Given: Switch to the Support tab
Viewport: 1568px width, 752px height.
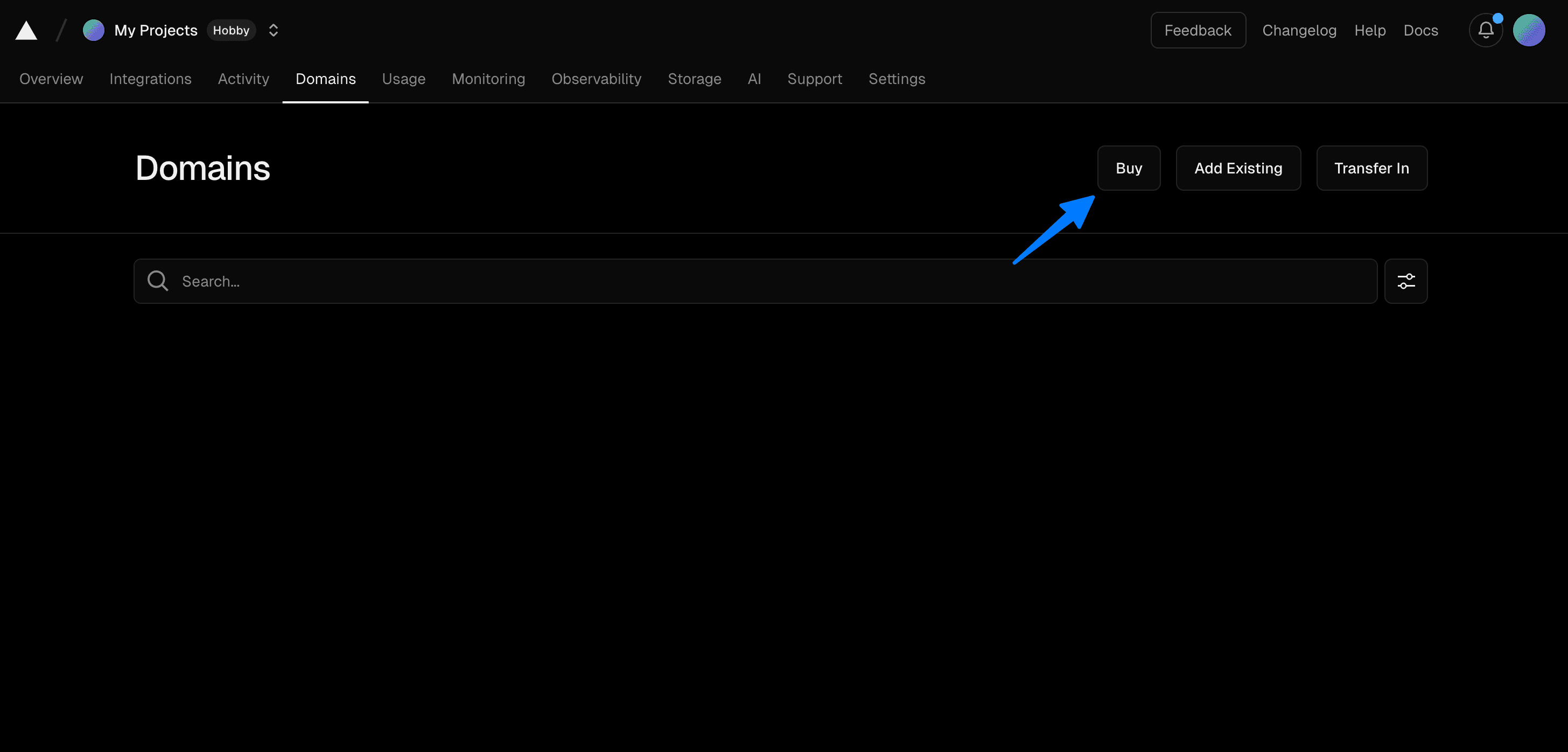Looking at the screenshot, I should (815, 79).
